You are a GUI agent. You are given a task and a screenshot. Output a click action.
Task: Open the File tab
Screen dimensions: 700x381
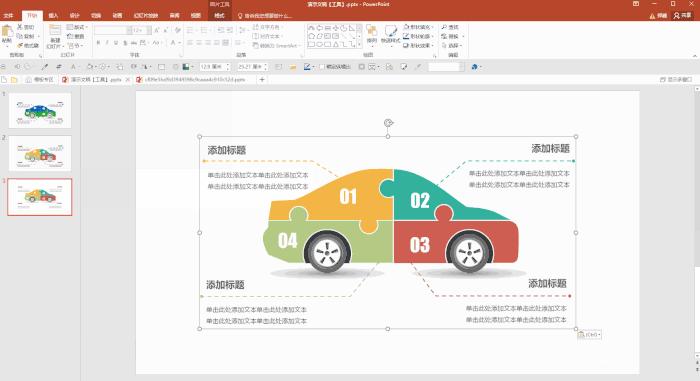[8, 16]
